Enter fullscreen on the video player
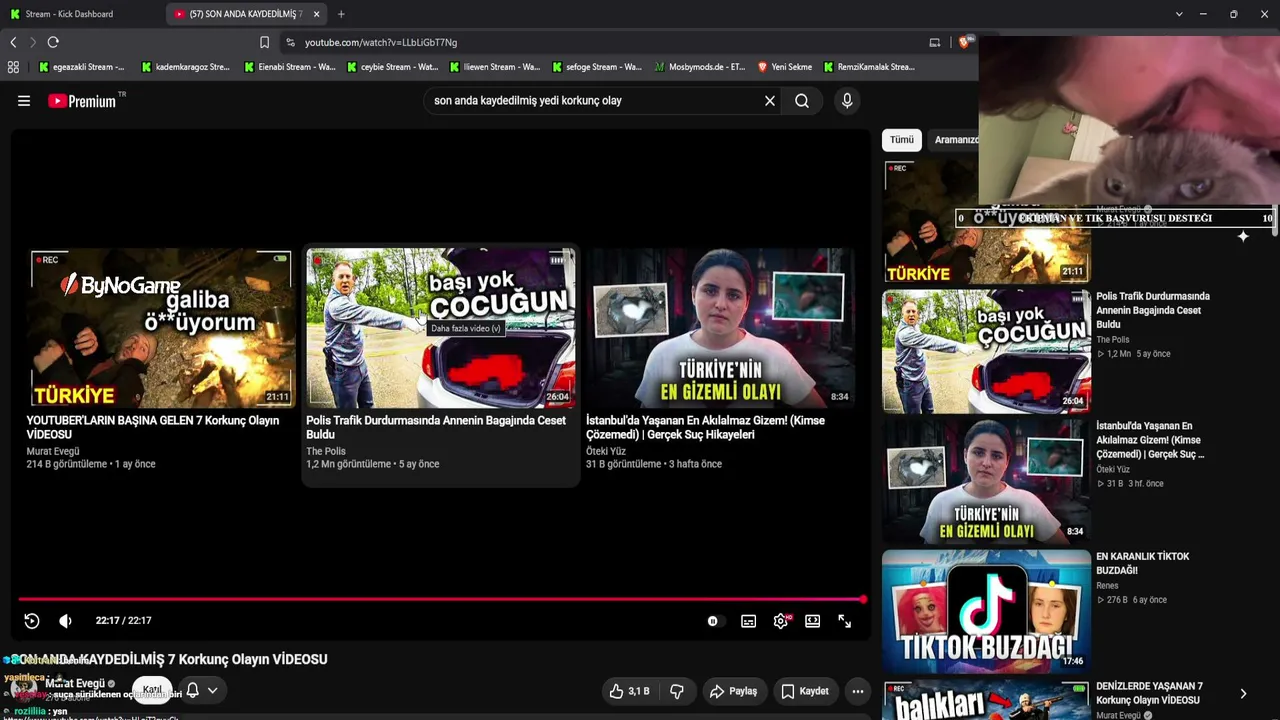 pyautogui.click(x=845, y=621)
